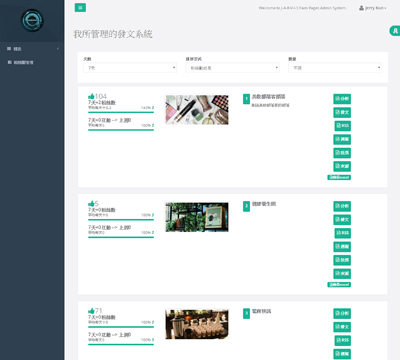
Task: Click the cosmetics thumbnail of the first page
Action: (197, 110)
